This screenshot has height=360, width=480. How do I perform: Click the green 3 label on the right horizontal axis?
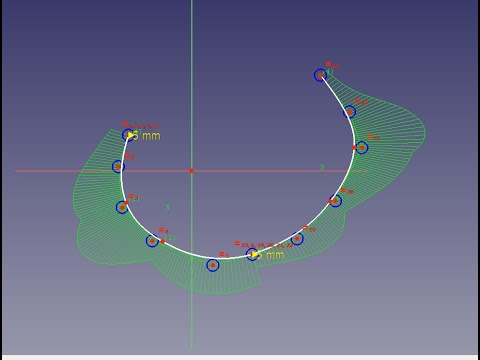coord(322,167)
